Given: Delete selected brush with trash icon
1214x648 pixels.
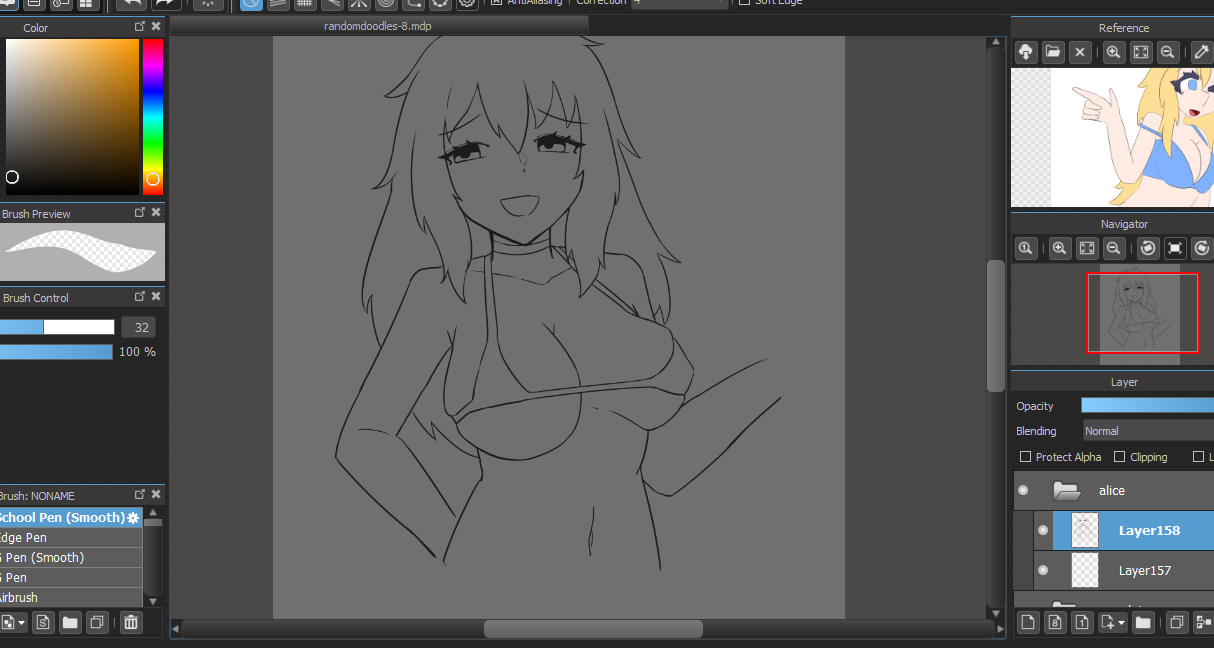Looking at the screenshot, I should point(130,623).
